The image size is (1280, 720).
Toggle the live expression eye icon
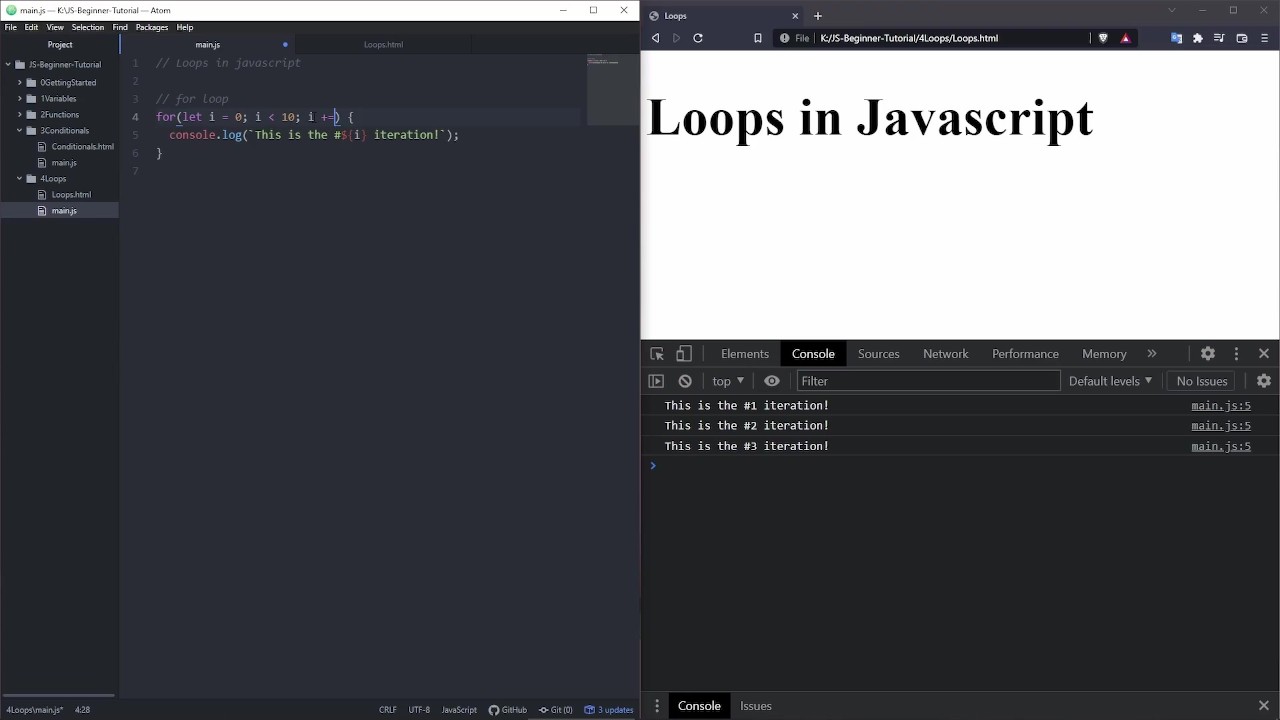tap(772, 381)
